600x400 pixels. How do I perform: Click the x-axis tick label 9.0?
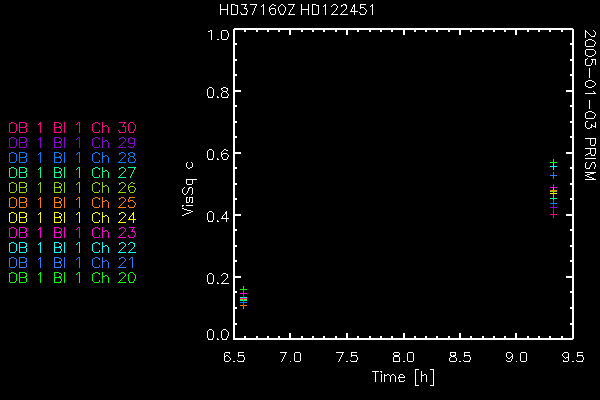[516, 357]
